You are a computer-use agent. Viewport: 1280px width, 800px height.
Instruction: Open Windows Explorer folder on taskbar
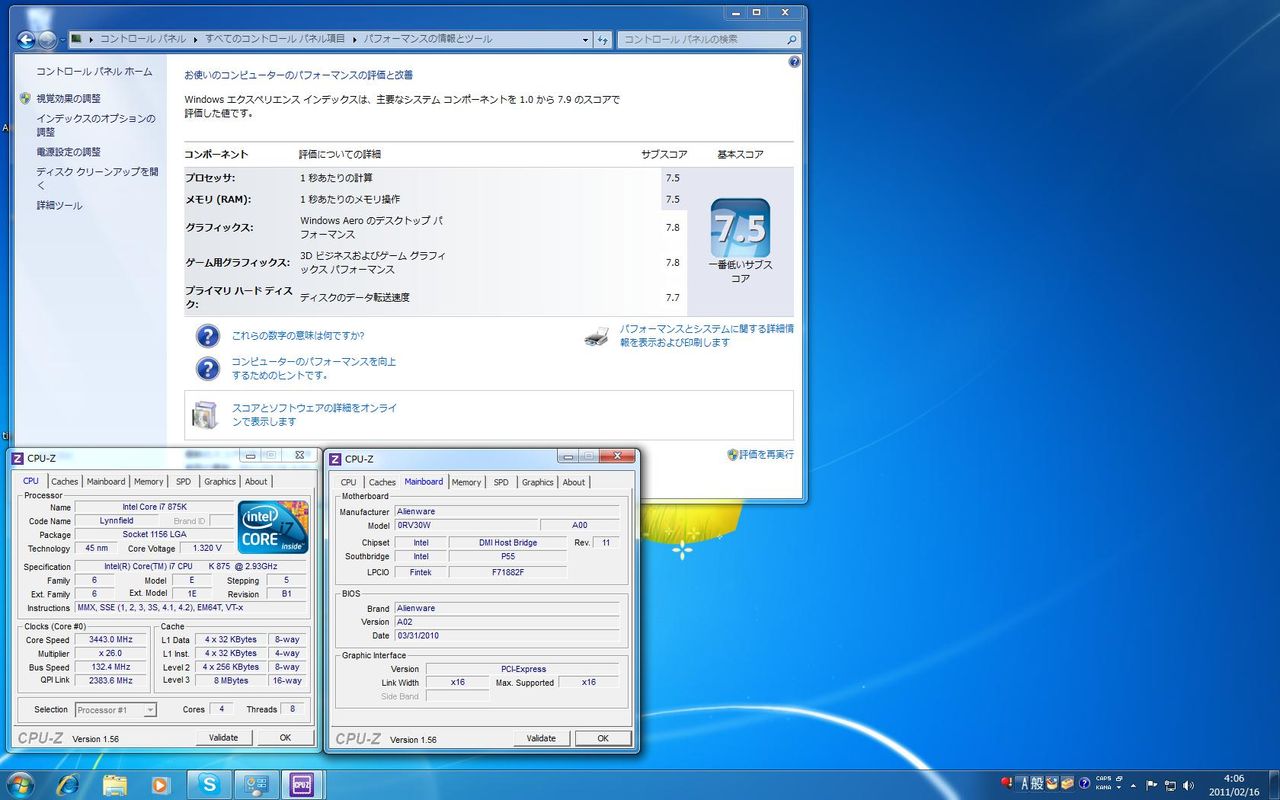pyautogui.click(x=115, y=785)
